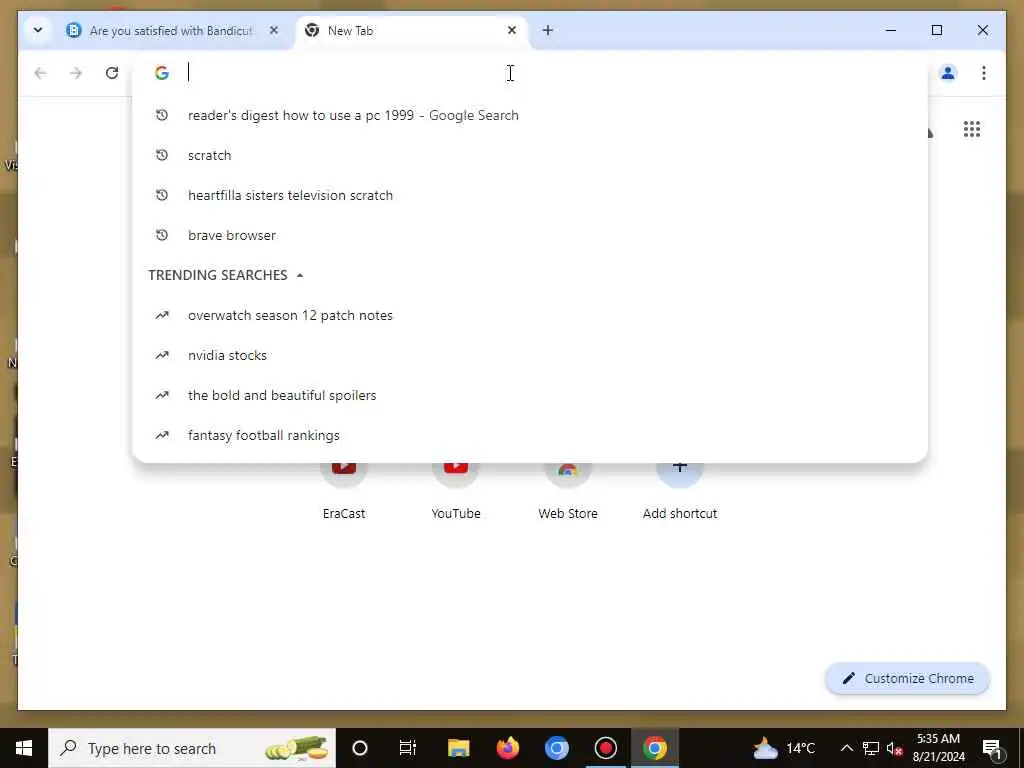Open the Google apps grid icon

972,129
